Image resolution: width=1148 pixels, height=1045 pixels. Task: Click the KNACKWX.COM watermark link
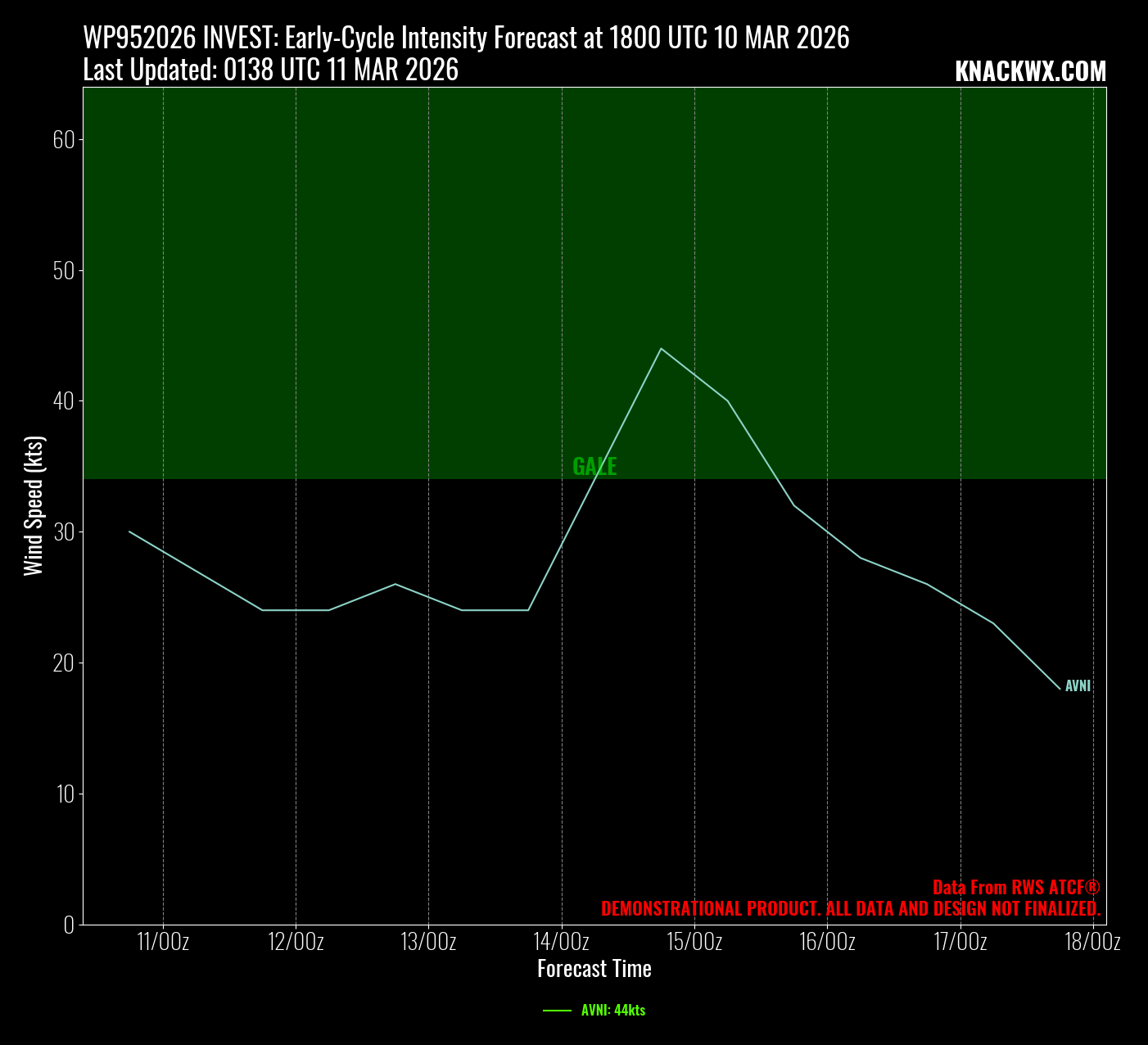[x=1030, y=72]
